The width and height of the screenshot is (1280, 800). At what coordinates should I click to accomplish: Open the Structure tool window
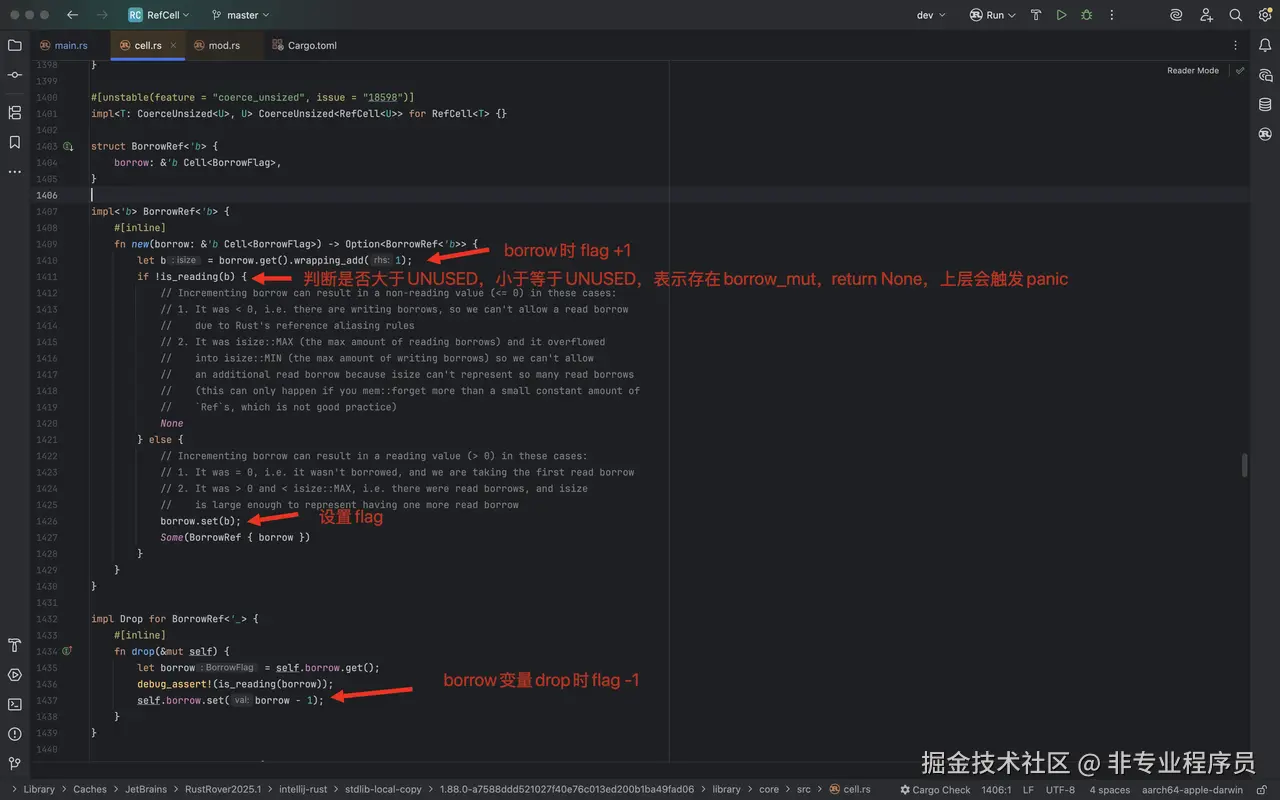click(x=15, y=113)
